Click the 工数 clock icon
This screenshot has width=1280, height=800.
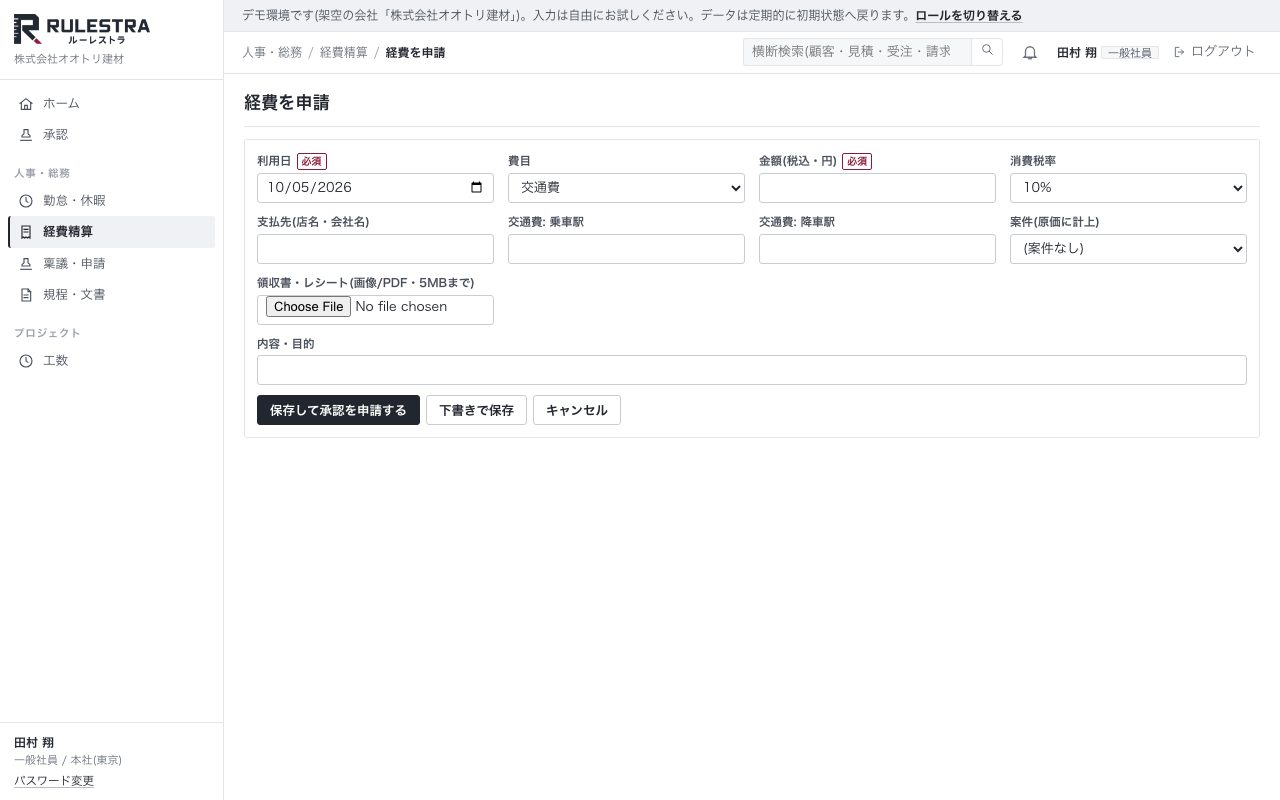(26, 361)
